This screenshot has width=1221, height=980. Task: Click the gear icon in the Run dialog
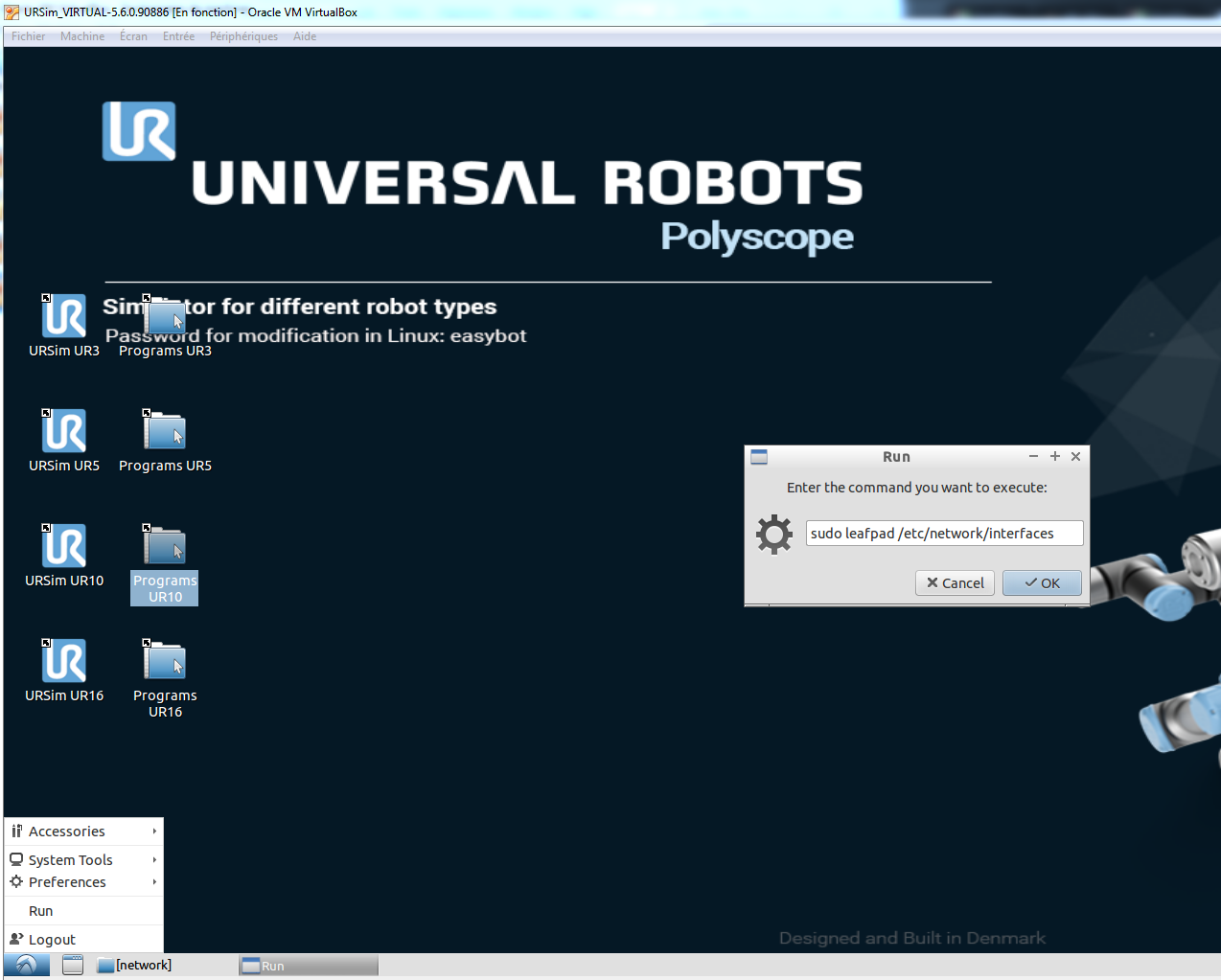(773, 534)
